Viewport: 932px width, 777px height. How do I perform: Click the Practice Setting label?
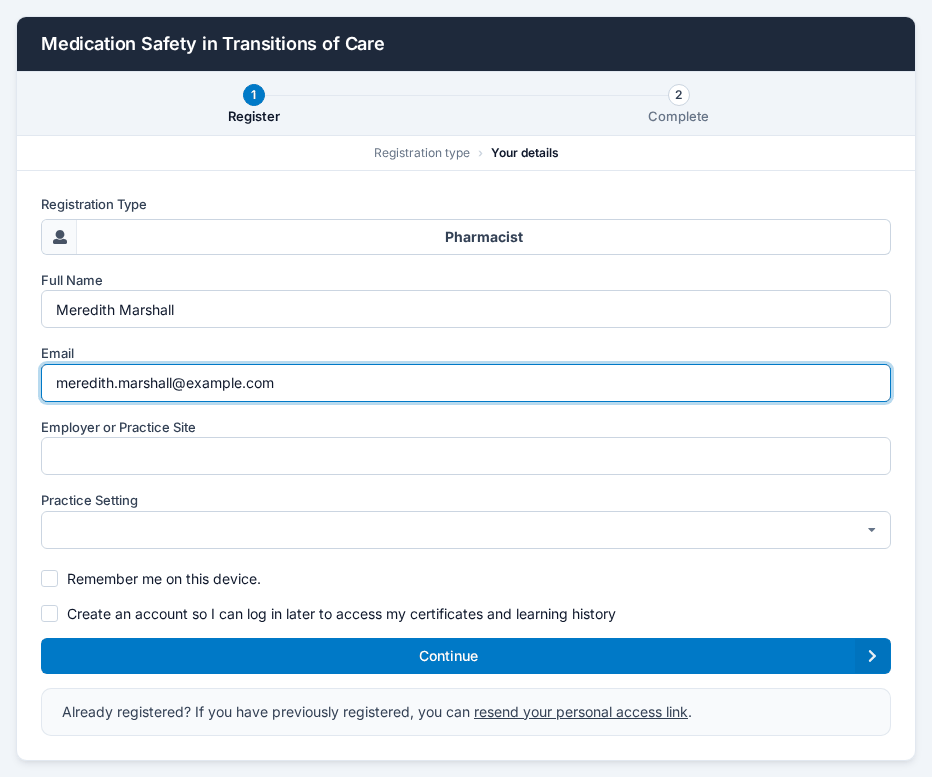coord(89,501)
